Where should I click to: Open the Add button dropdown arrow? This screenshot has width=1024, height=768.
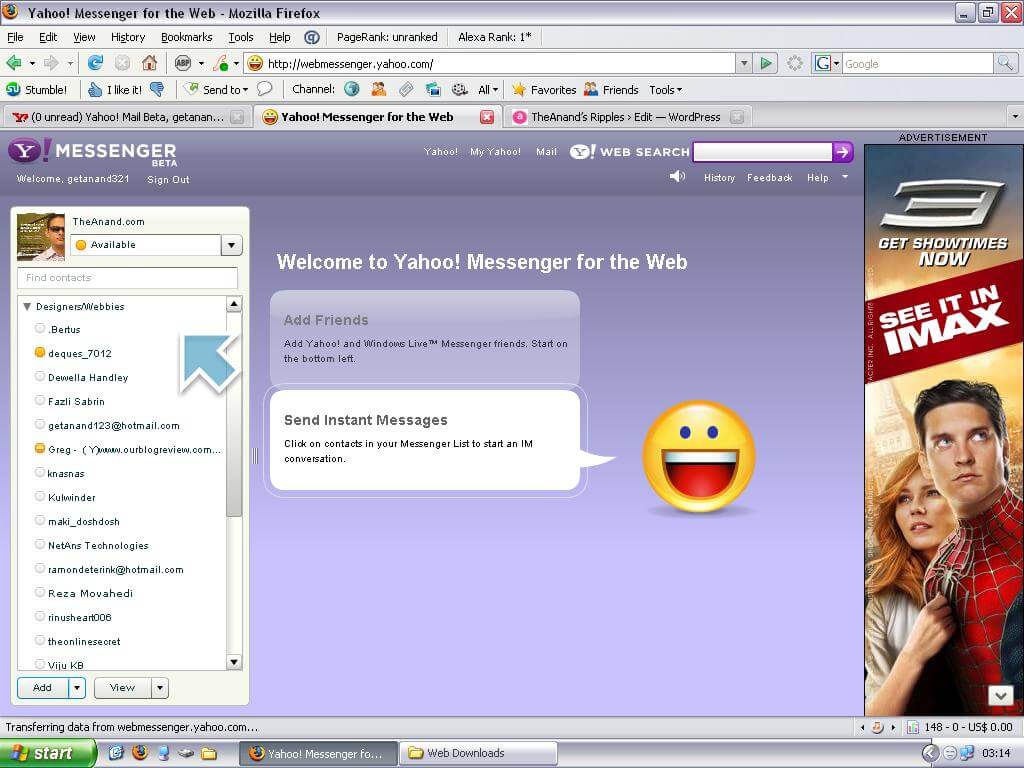pyautogui.click(x=77, y=688)
